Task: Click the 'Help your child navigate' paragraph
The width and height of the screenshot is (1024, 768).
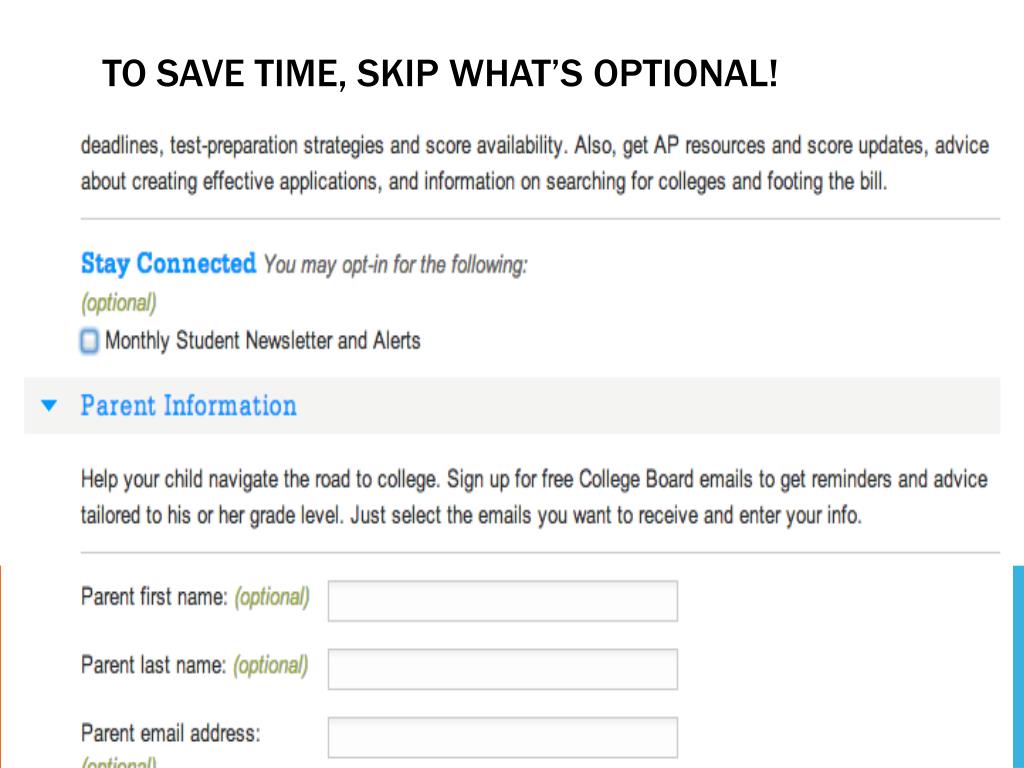Action: click(534, 497)
